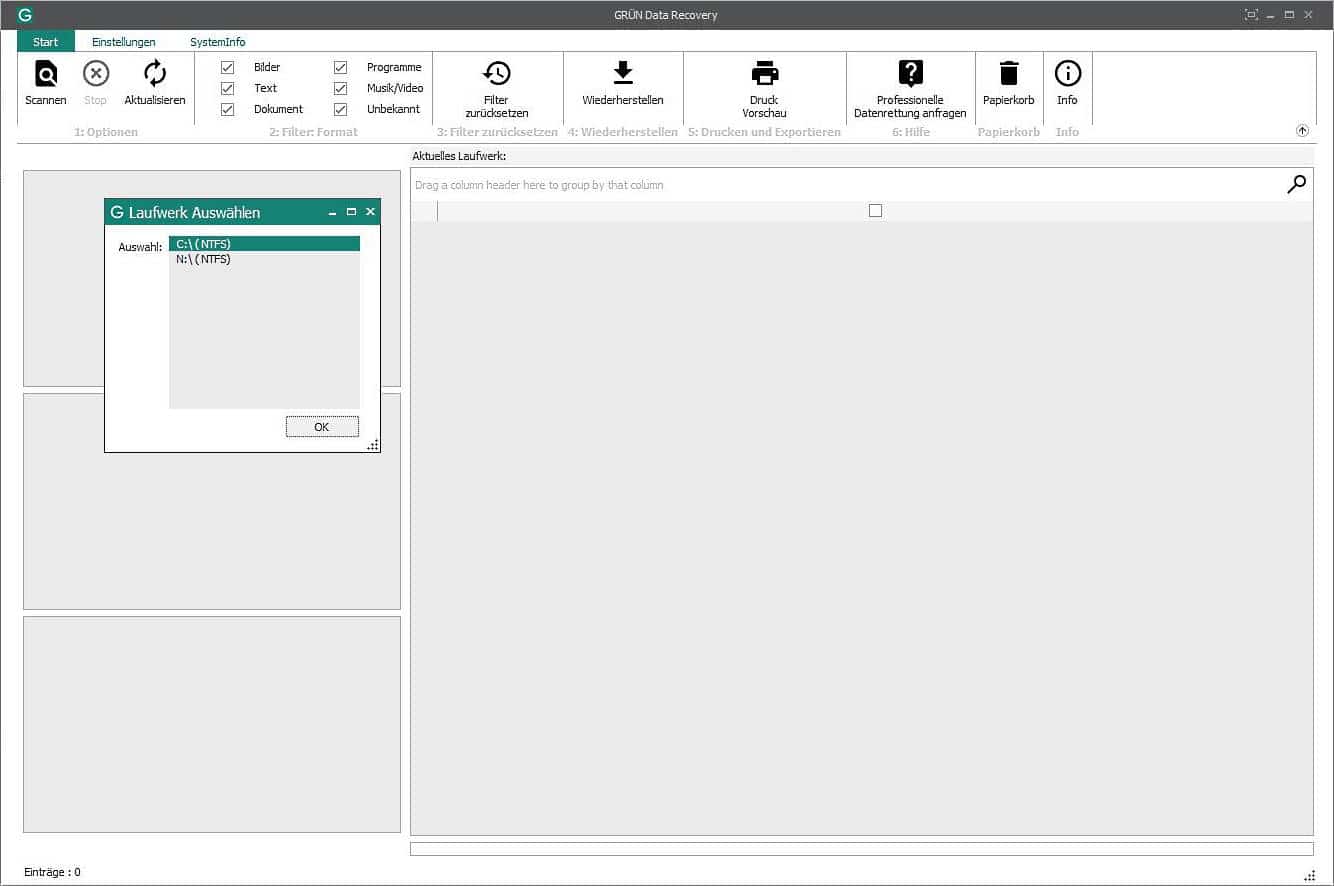Click the Stop scan icon
Image resolution: width=1334 pixels, height=886 pixels.
[95, 74]
